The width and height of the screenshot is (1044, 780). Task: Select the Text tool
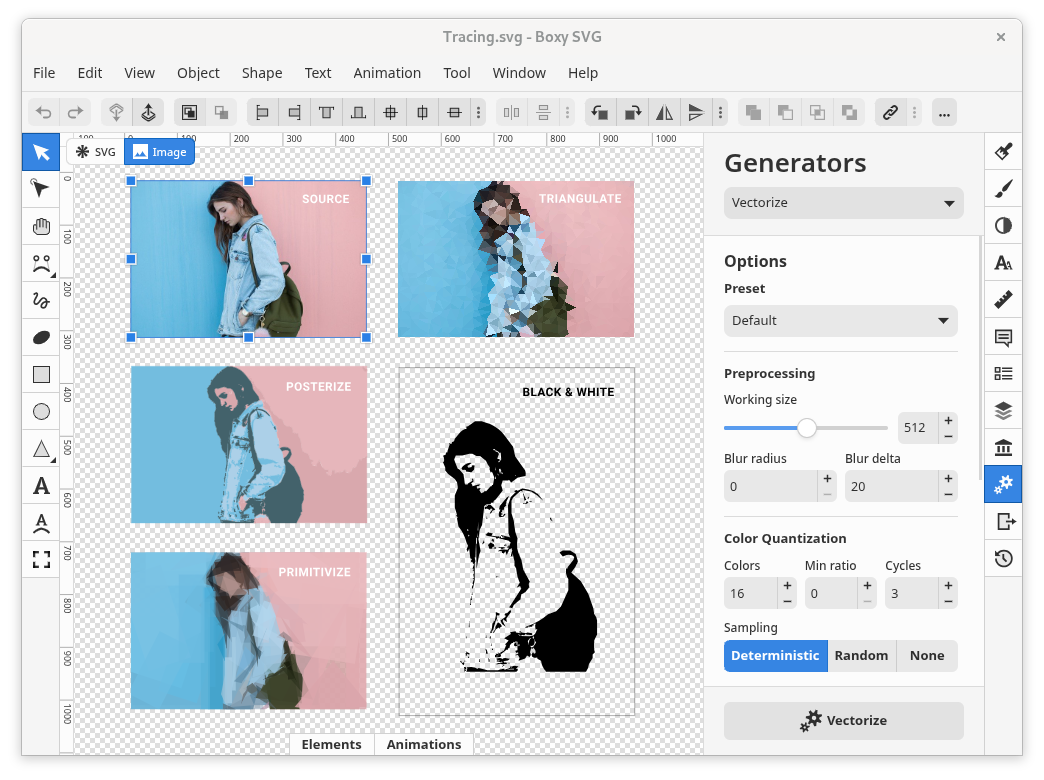click(41, 486)
